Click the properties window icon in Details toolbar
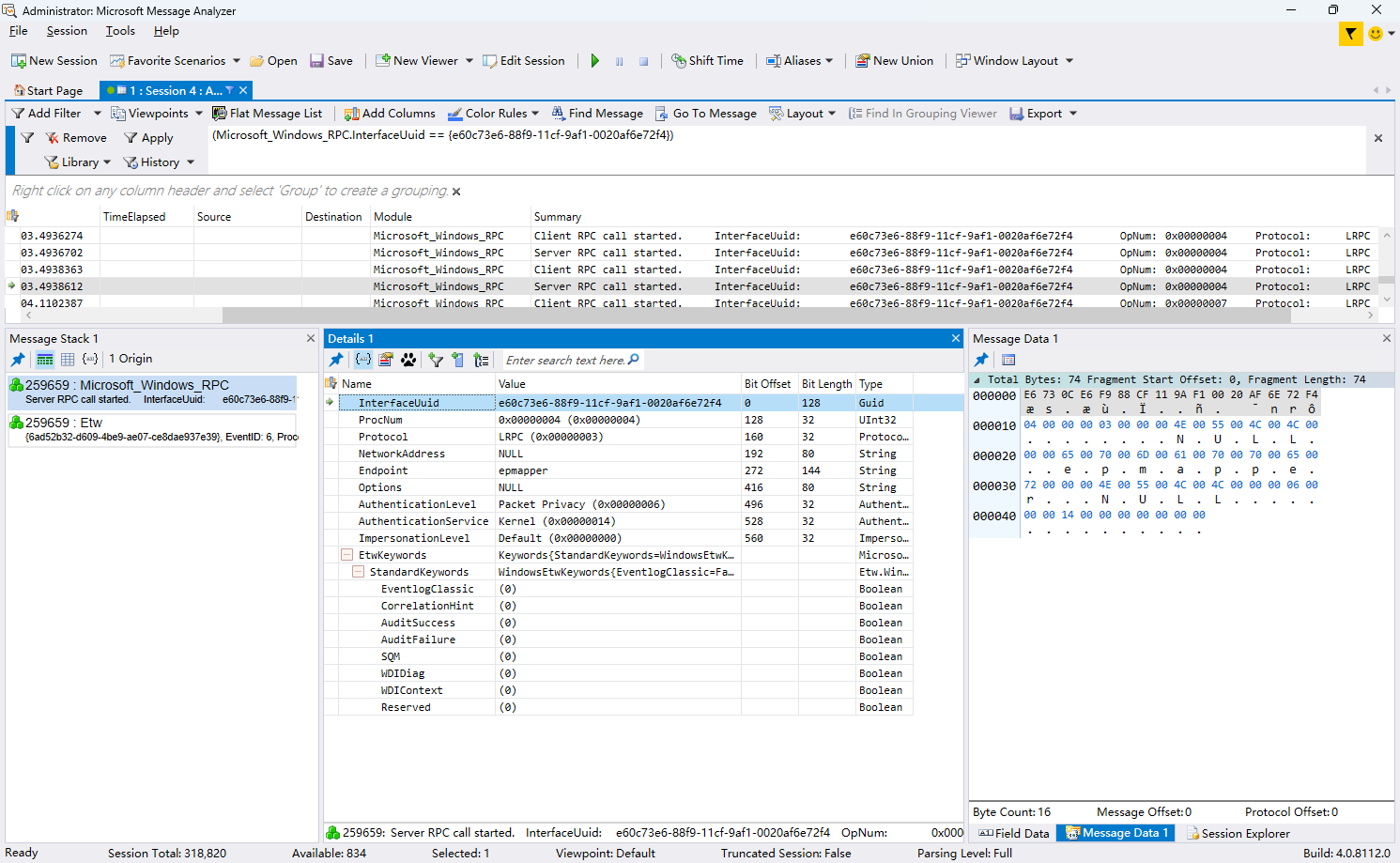 (x=386, y=360)
